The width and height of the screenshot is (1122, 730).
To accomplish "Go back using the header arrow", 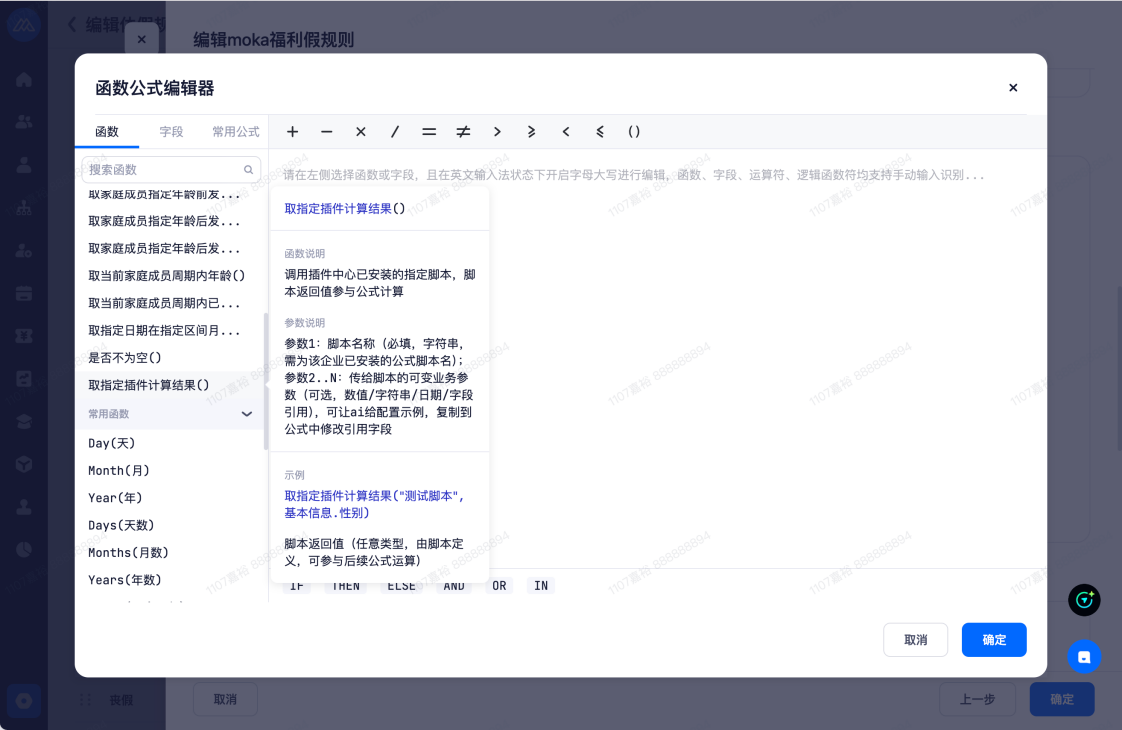I will 72,24.
